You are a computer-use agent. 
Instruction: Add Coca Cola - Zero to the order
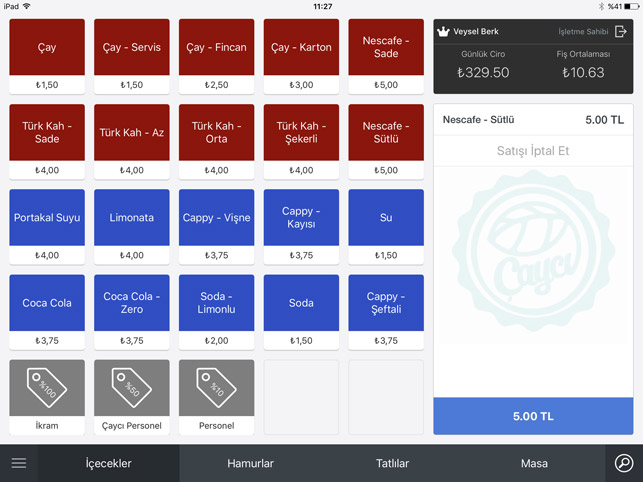132,303
